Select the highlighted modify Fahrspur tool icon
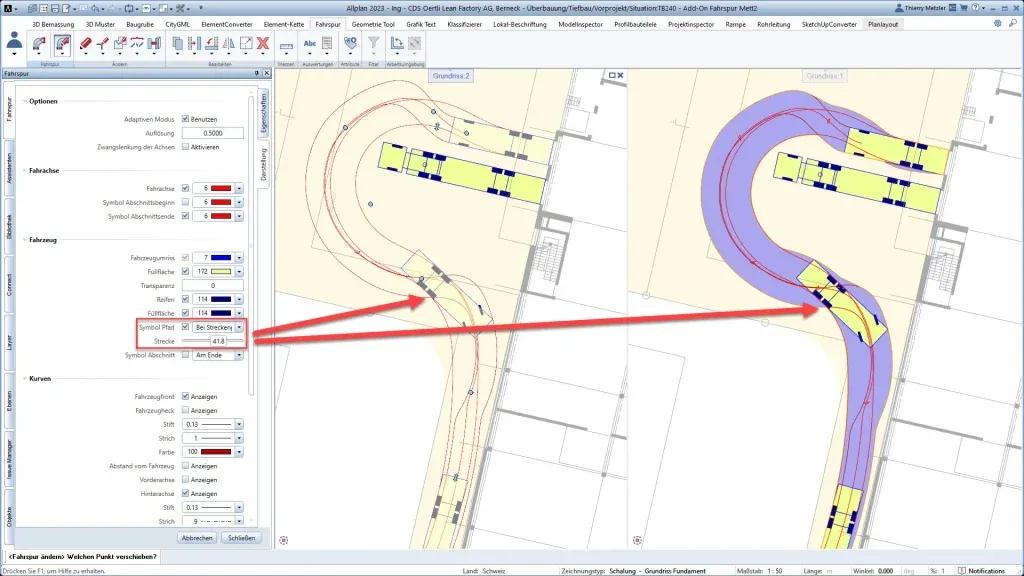This screenshot has height=576, width=1024. pos(62,43)
